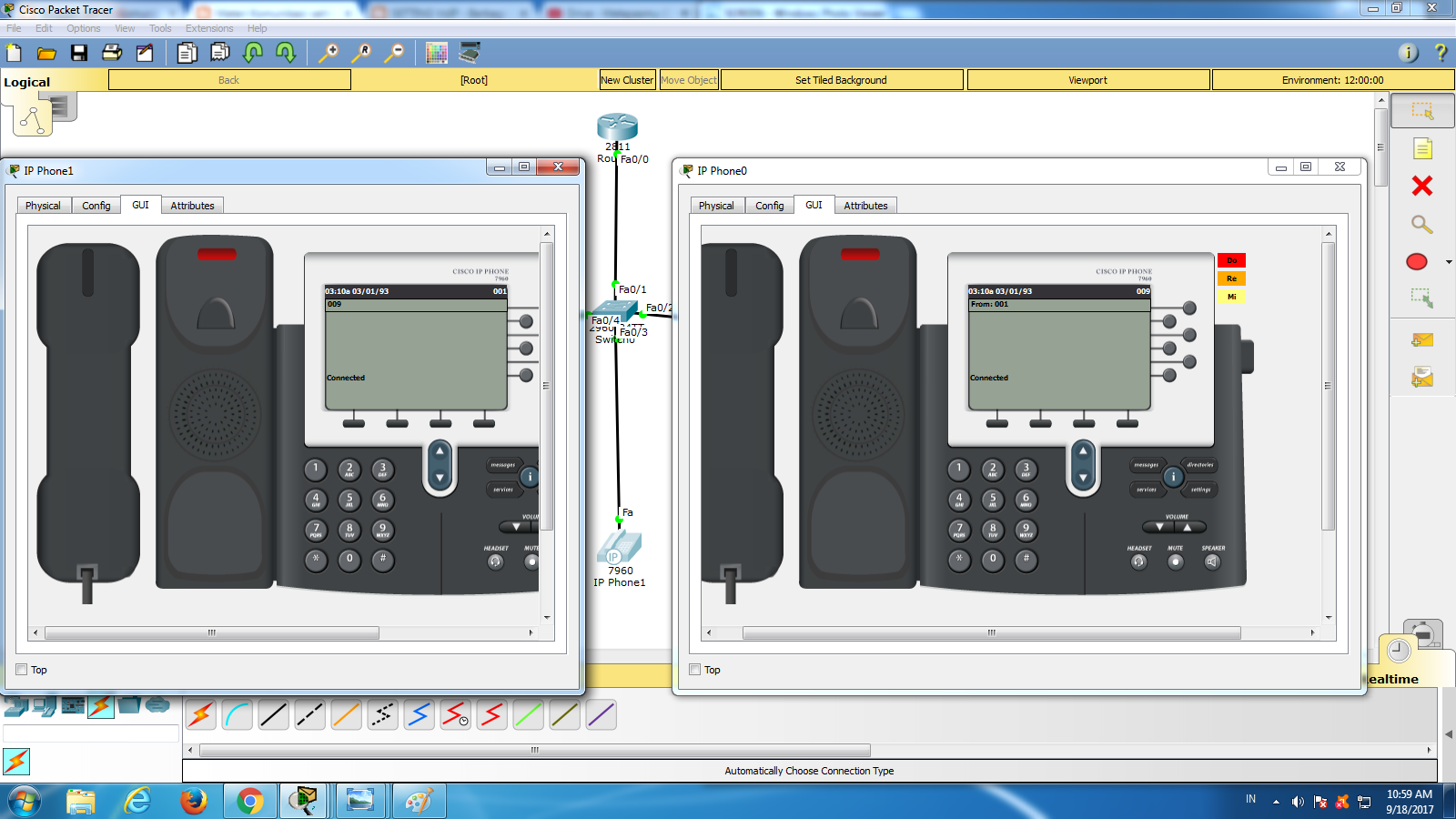Select the Console cable connection
This screenshot has width=1456, height=819.
coord(237,715)
